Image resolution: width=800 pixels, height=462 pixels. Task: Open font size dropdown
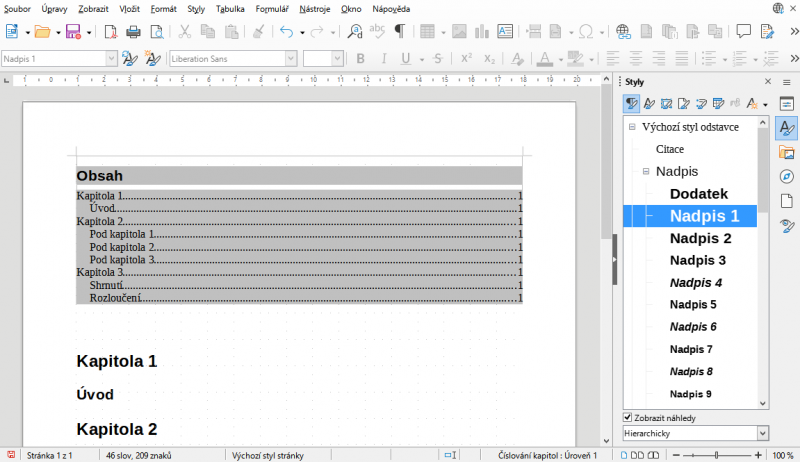pyautogui.click(x=337, y=59)
